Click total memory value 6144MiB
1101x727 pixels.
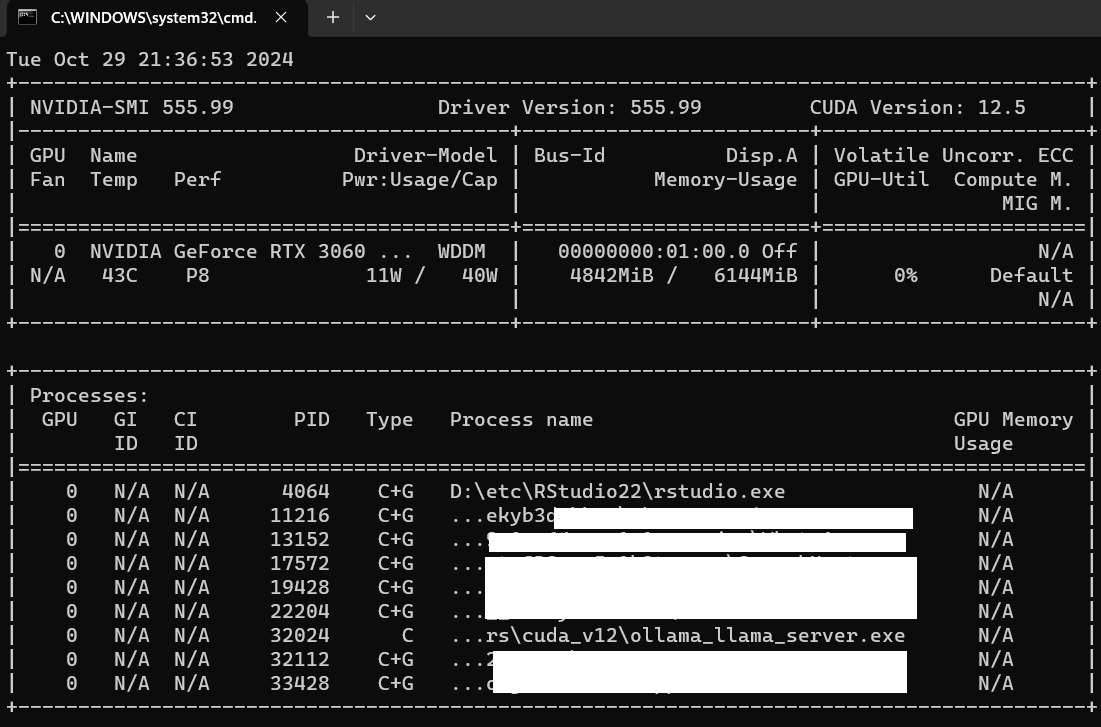click(x=756, y=275)
